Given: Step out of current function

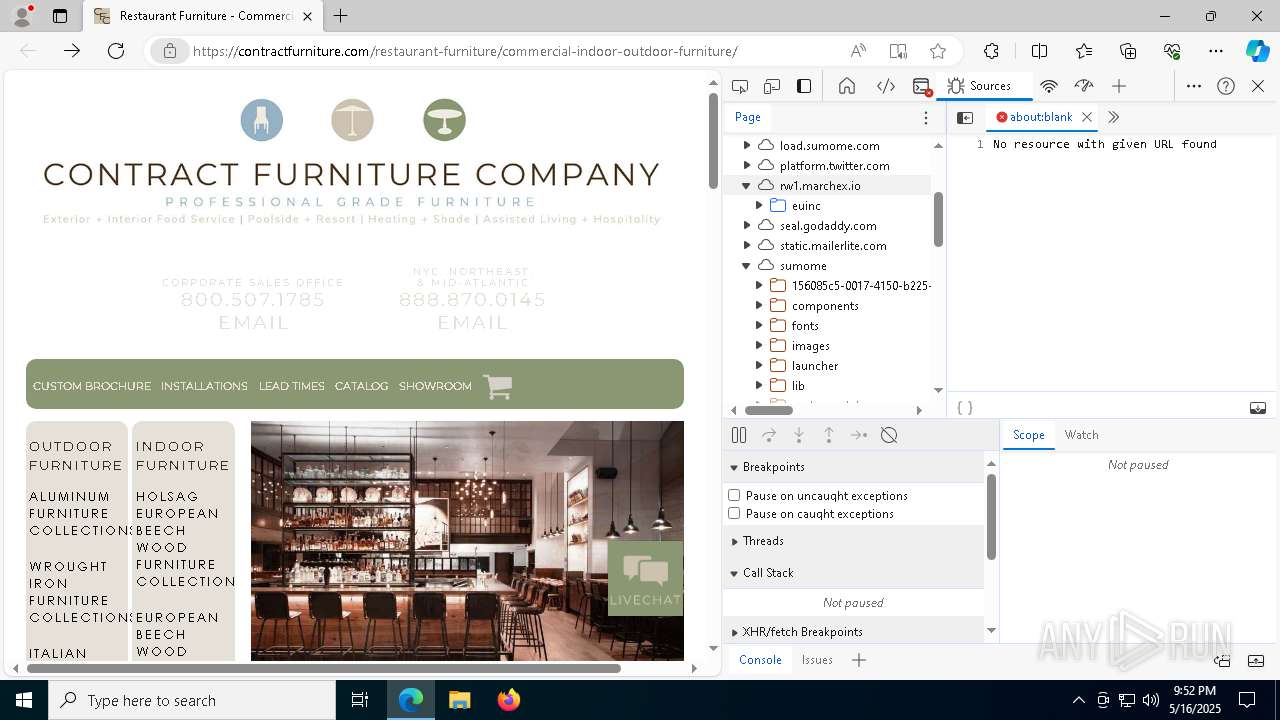Looking at the screenshot, I should pyautogui.click(x=829, y=435).
